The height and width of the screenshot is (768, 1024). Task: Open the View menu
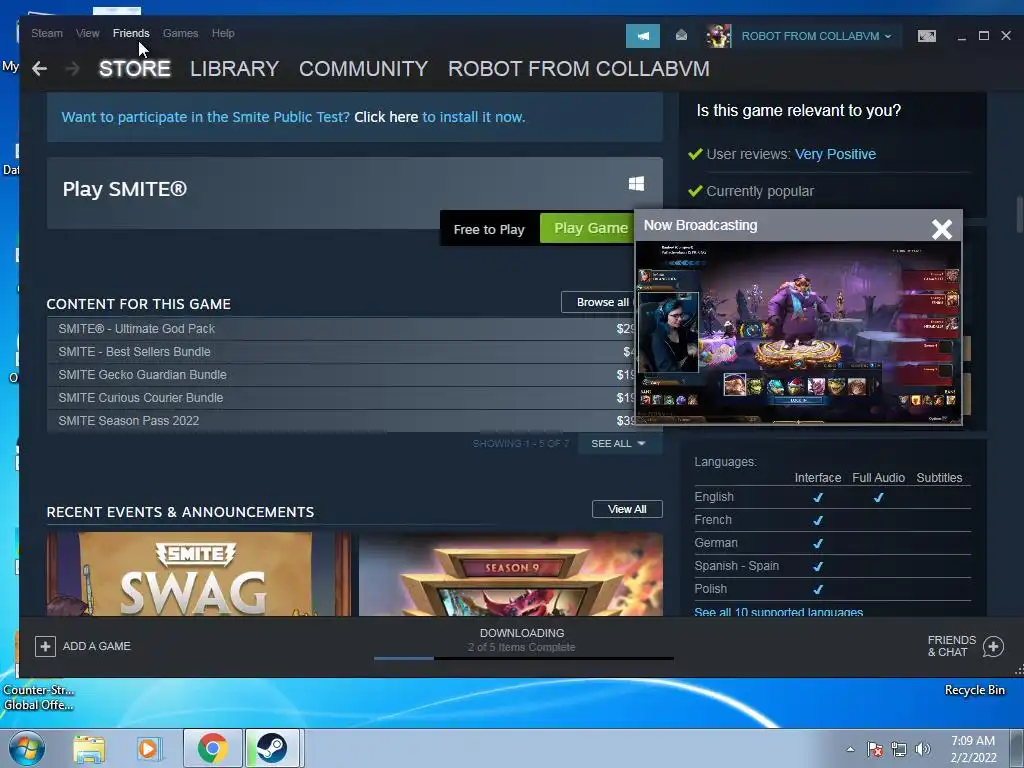coord(88,33)
